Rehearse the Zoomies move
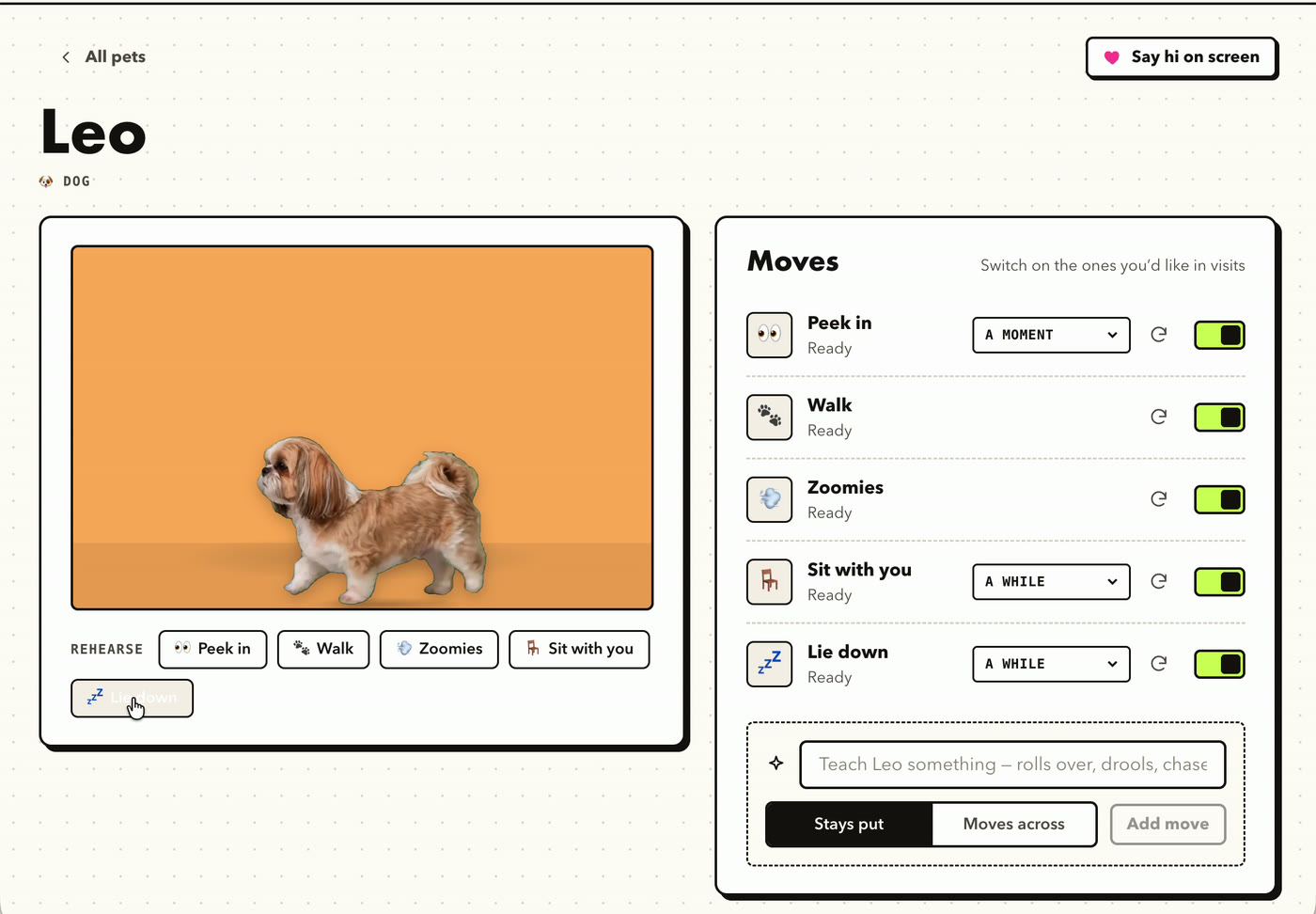Image resolution: width=1316 pixels, height=914 pixels. (439, 649)
